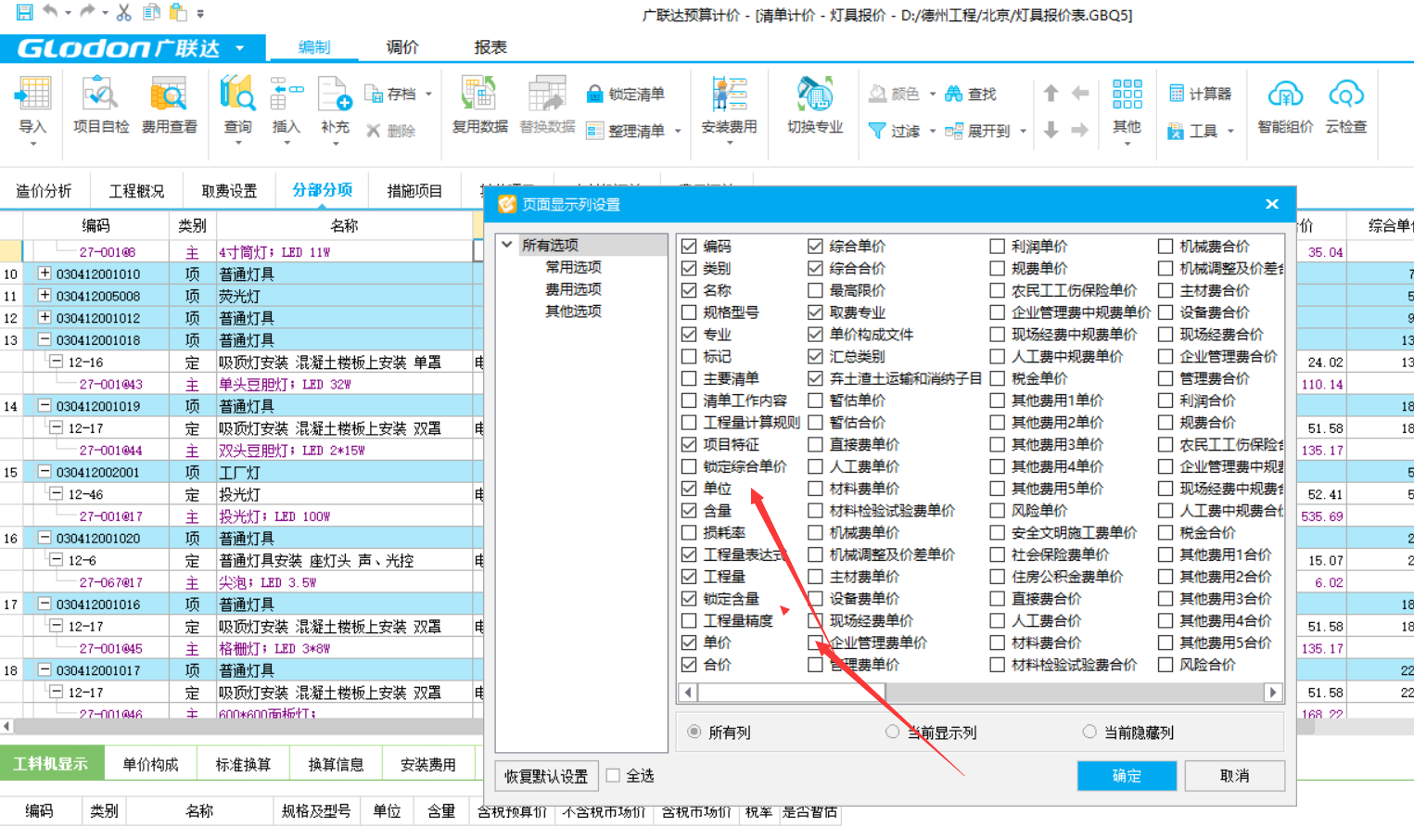1414x840 pixels.
Task: Check the 全选 select-all checkbox
Action: pos(613,775)
